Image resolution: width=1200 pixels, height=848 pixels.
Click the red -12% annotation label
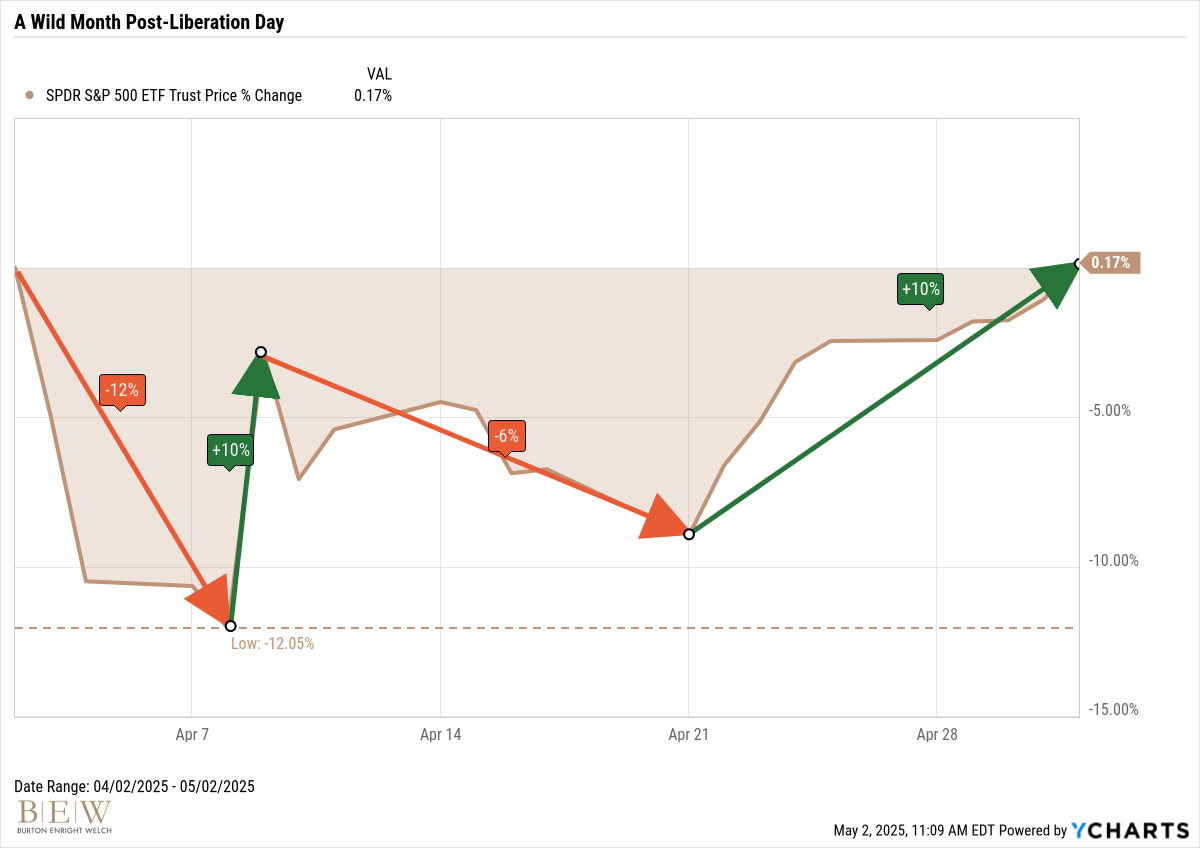pyautogui.click(x=123, y=390)
